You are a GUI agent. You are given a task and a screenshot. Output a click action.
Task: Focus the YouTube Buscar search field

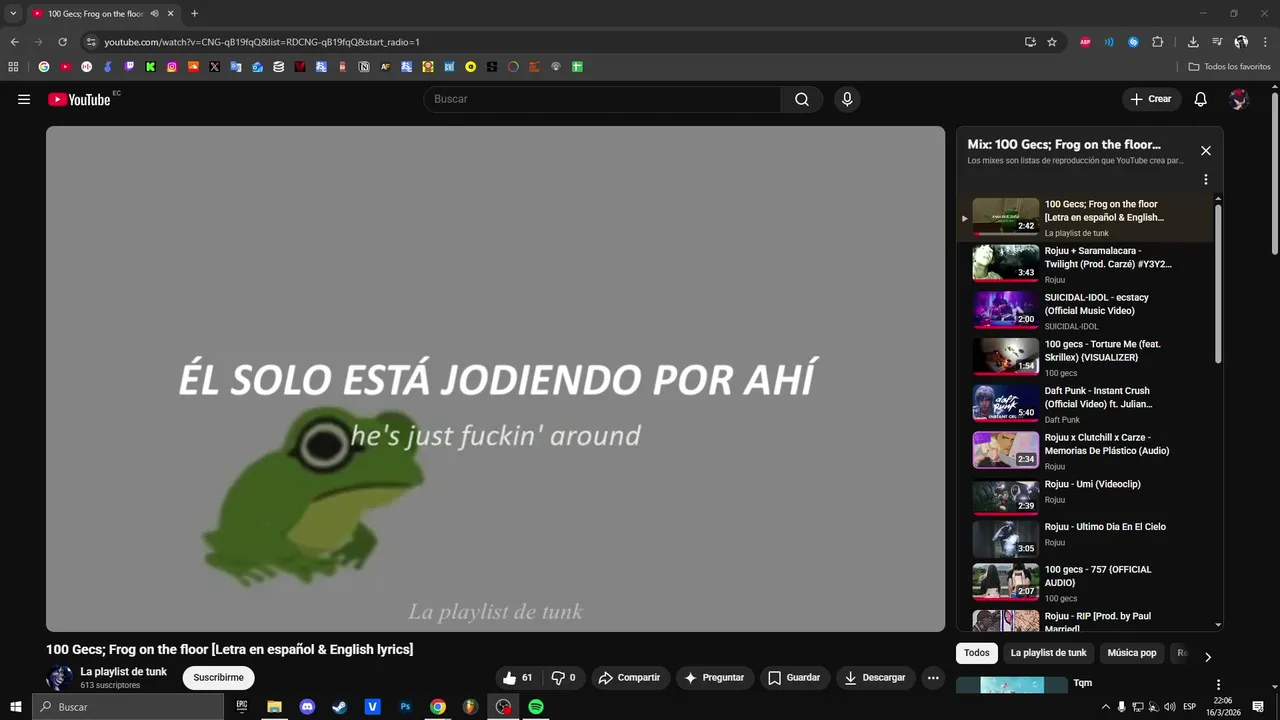tap(602, 99)
